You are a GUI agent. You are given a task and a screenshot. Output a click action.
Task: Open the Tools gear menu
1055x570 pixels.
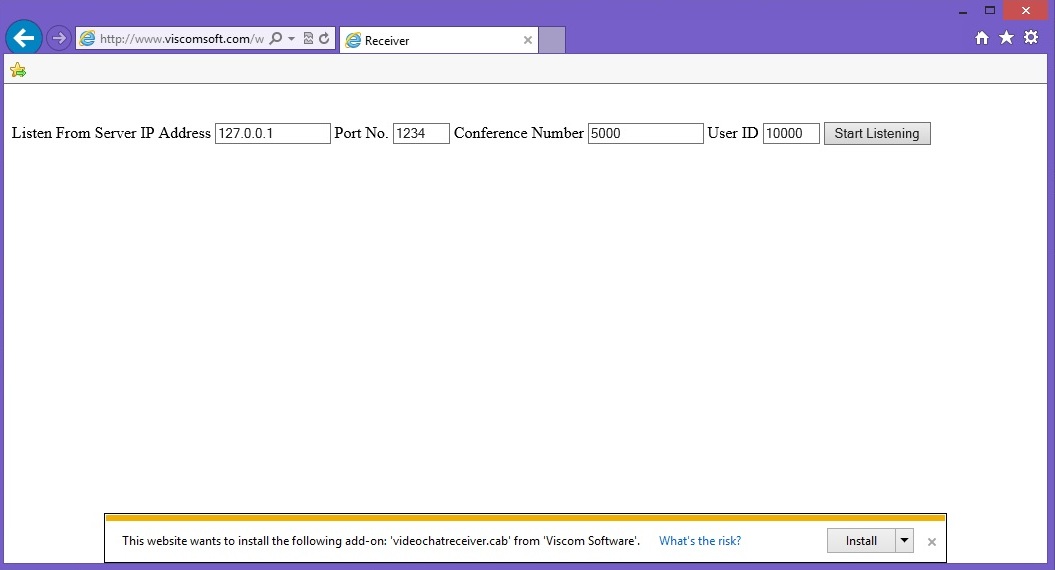[1031, 38]
